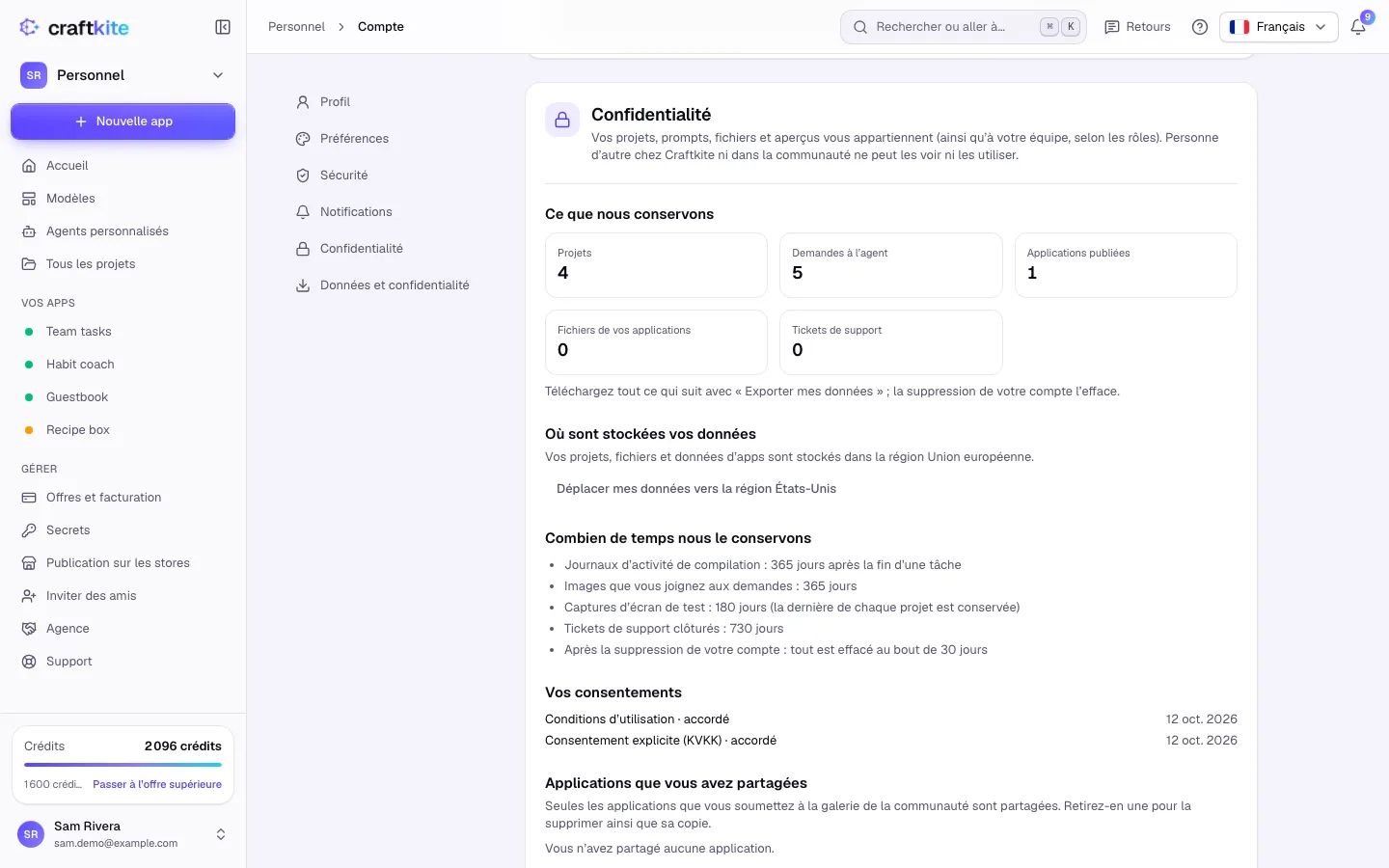
Task: Click the Craftkite logo icon
Action: (x=29, y=27)
